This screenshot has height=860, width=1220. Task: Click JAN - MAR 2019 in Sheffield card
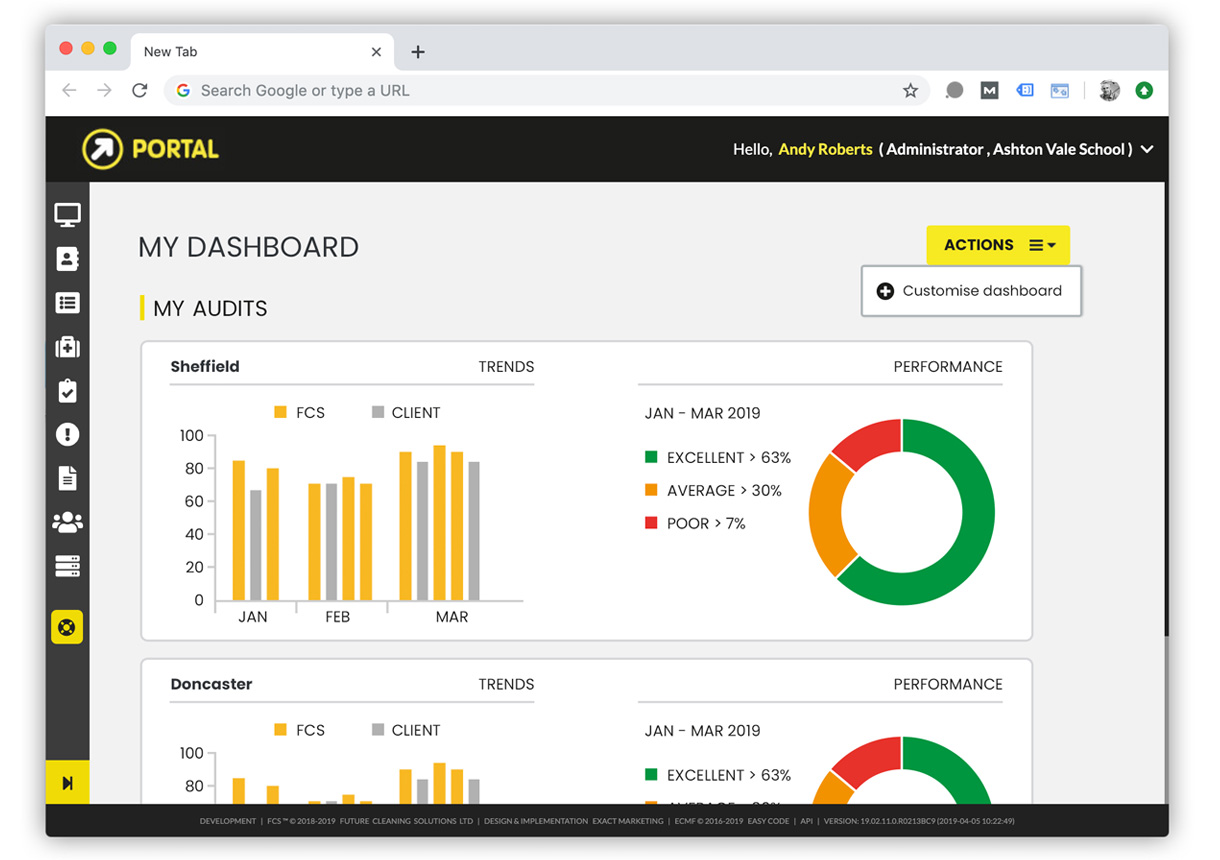point(702,413)
